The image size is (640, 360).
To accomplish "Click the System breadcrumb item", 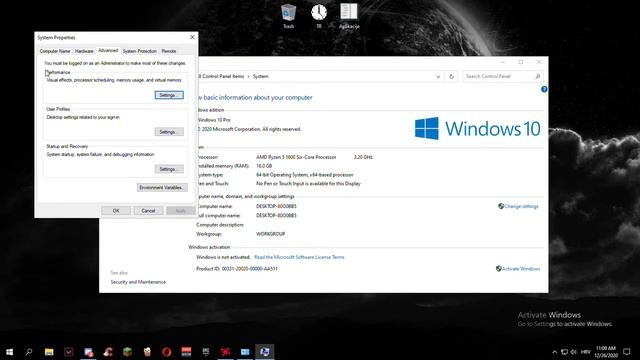I will pyautogui.click(x=260, y=76).
